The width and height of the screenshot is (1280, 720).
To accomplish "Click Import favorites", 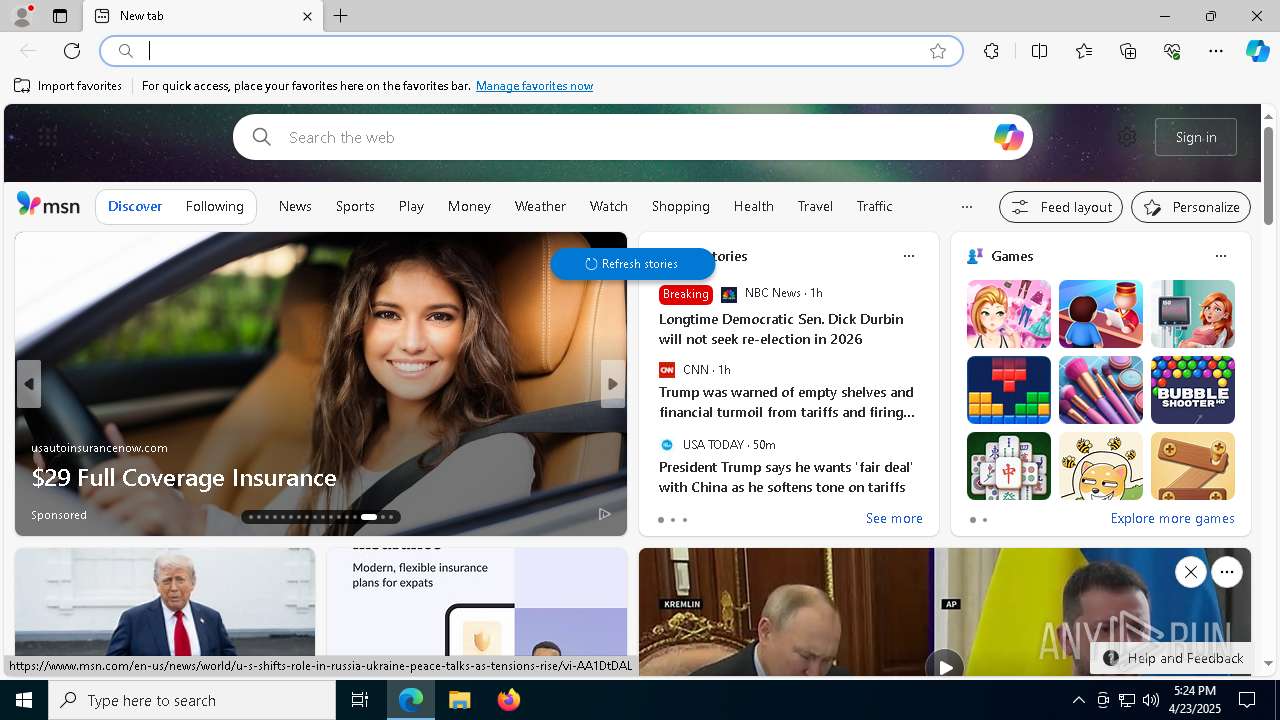I will click(68, 86).
